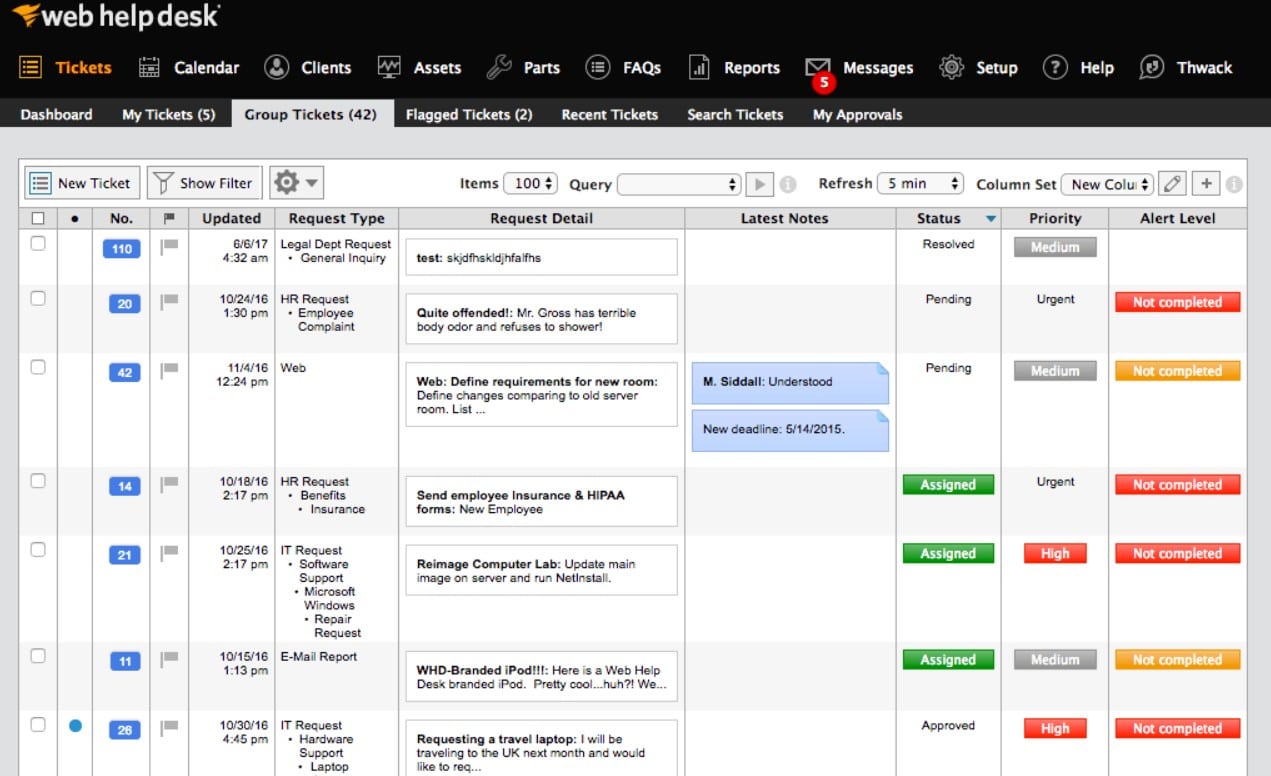
Task: Flag ticket 11
Action: [x=169, y=660]
